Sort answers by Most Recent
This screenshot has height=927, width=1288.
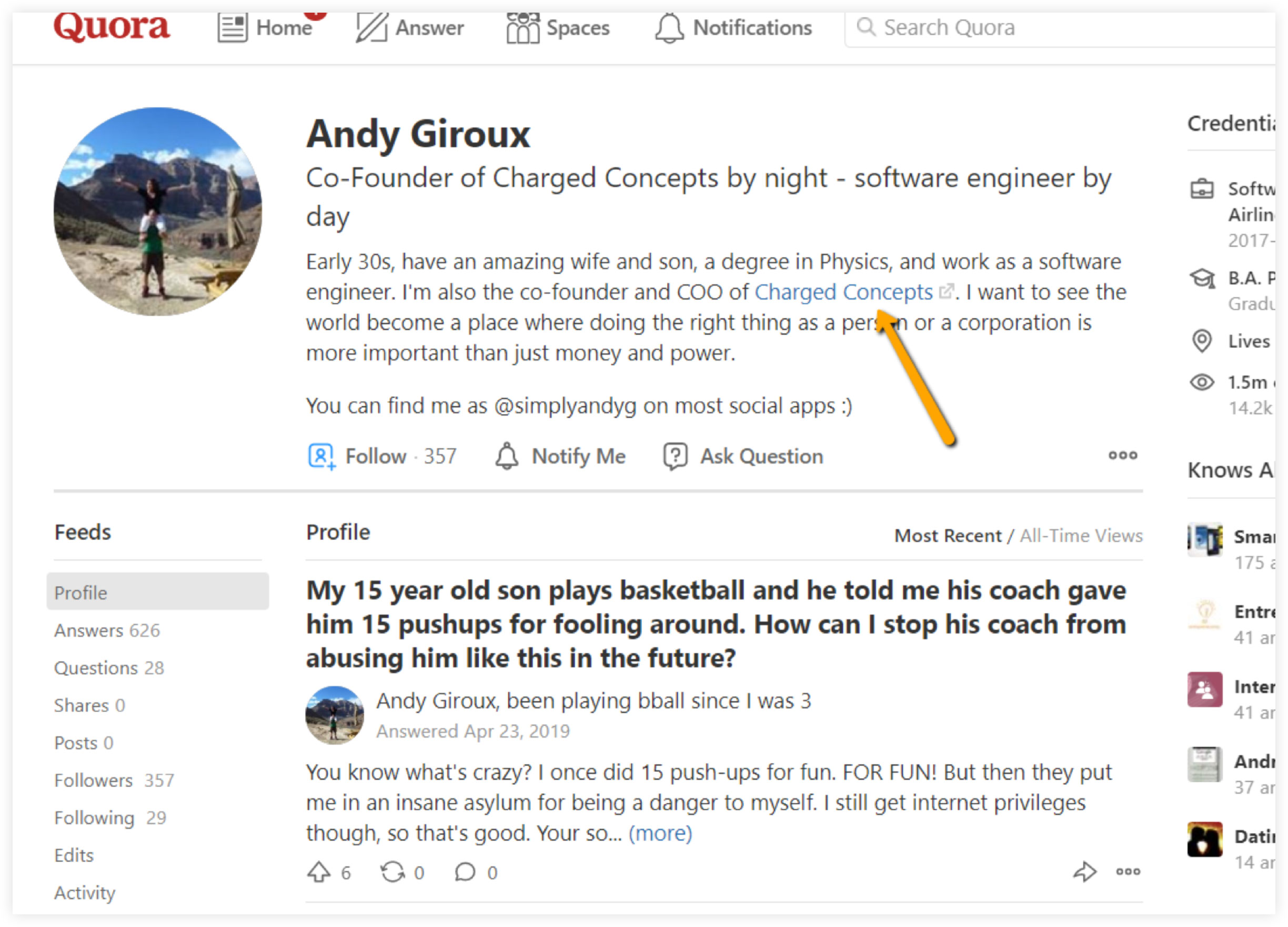(x=948, y=535)
